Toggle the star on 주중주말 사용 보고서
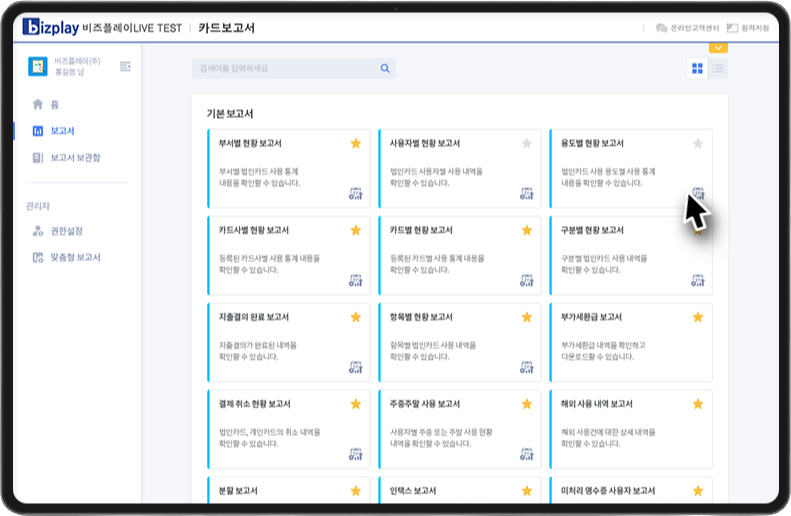The height and width of the screenshot is (516, 791). tap(527, 404)
